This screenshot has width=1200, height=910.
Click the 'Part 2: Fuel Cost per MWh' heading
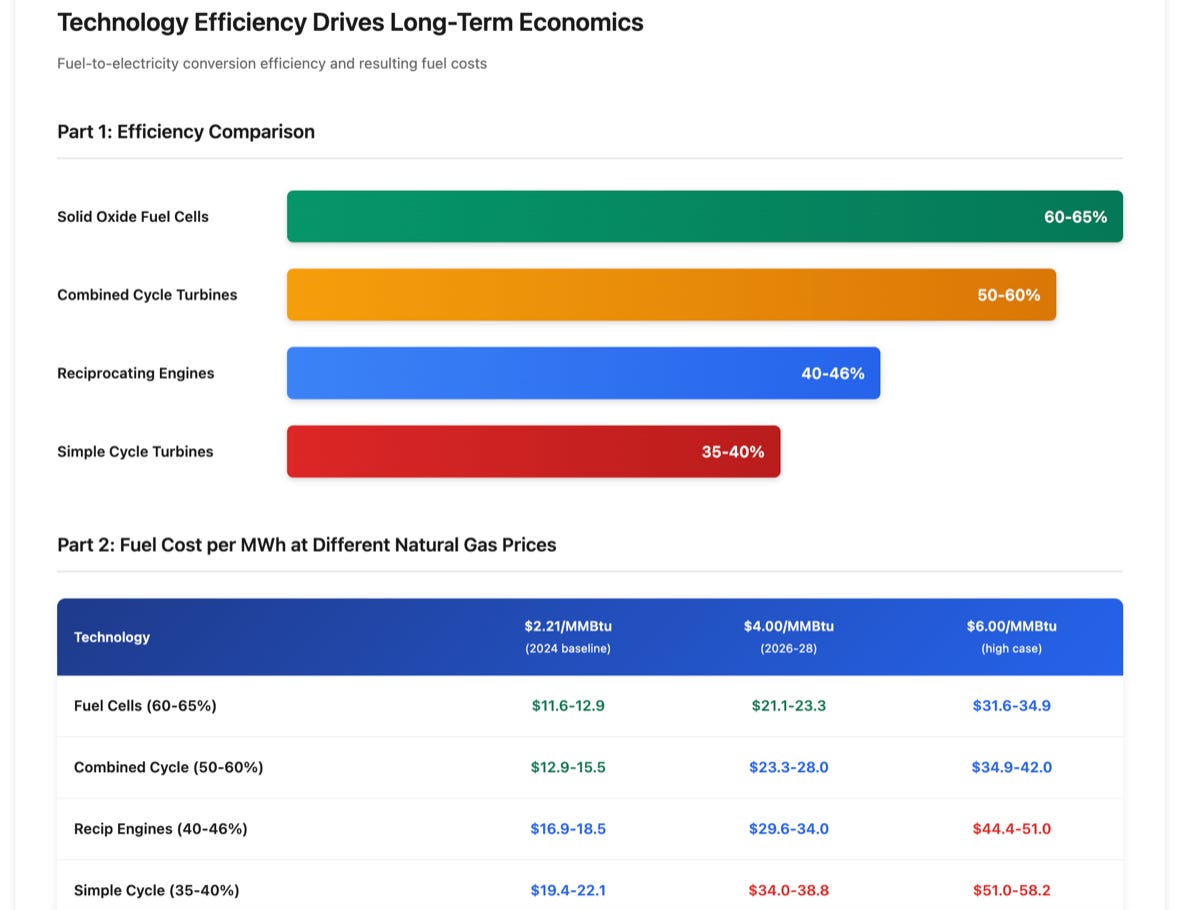coord(307,545)
